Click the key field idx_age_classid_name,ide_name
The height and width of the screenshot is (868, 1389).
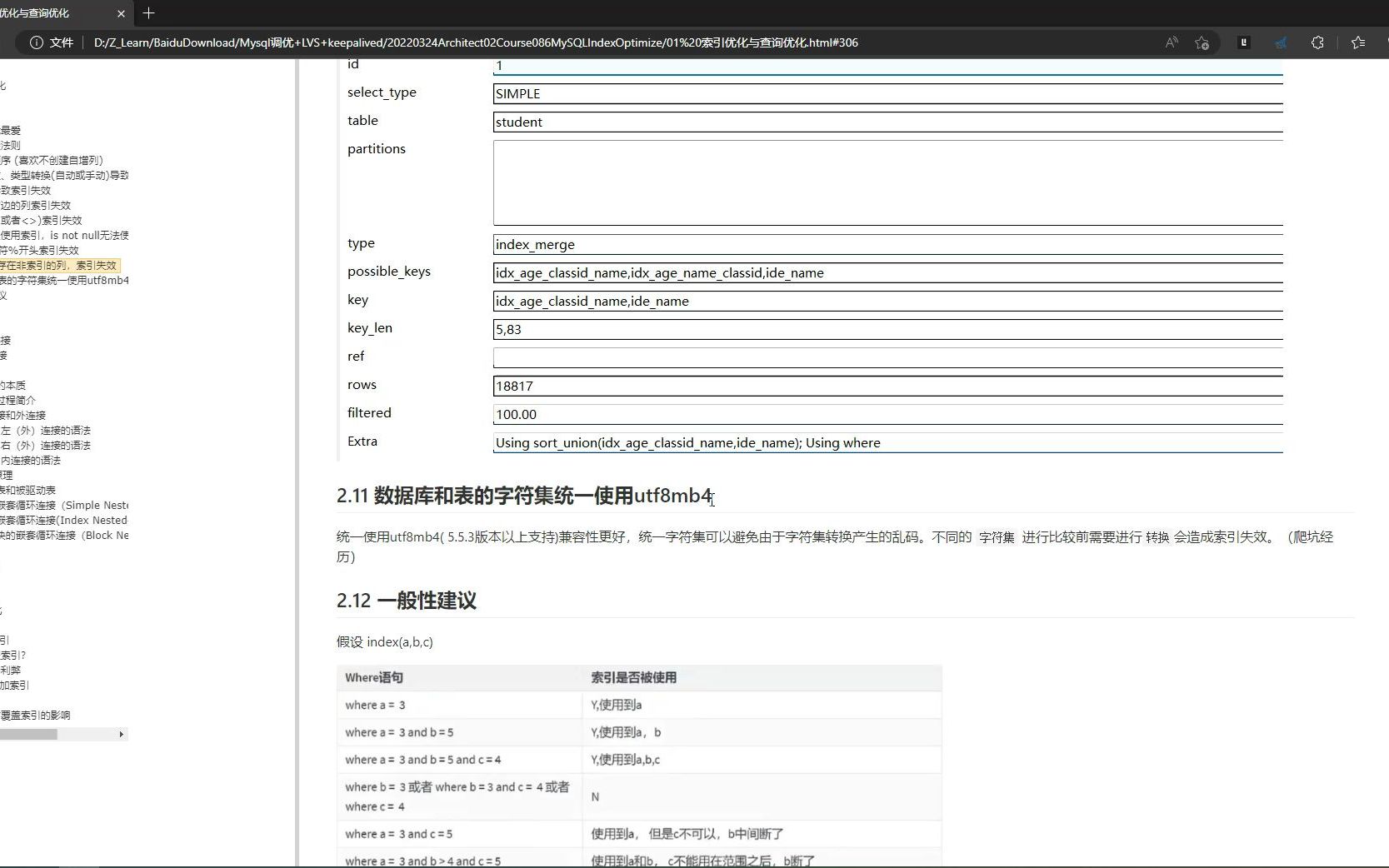[x=887, y=302]
